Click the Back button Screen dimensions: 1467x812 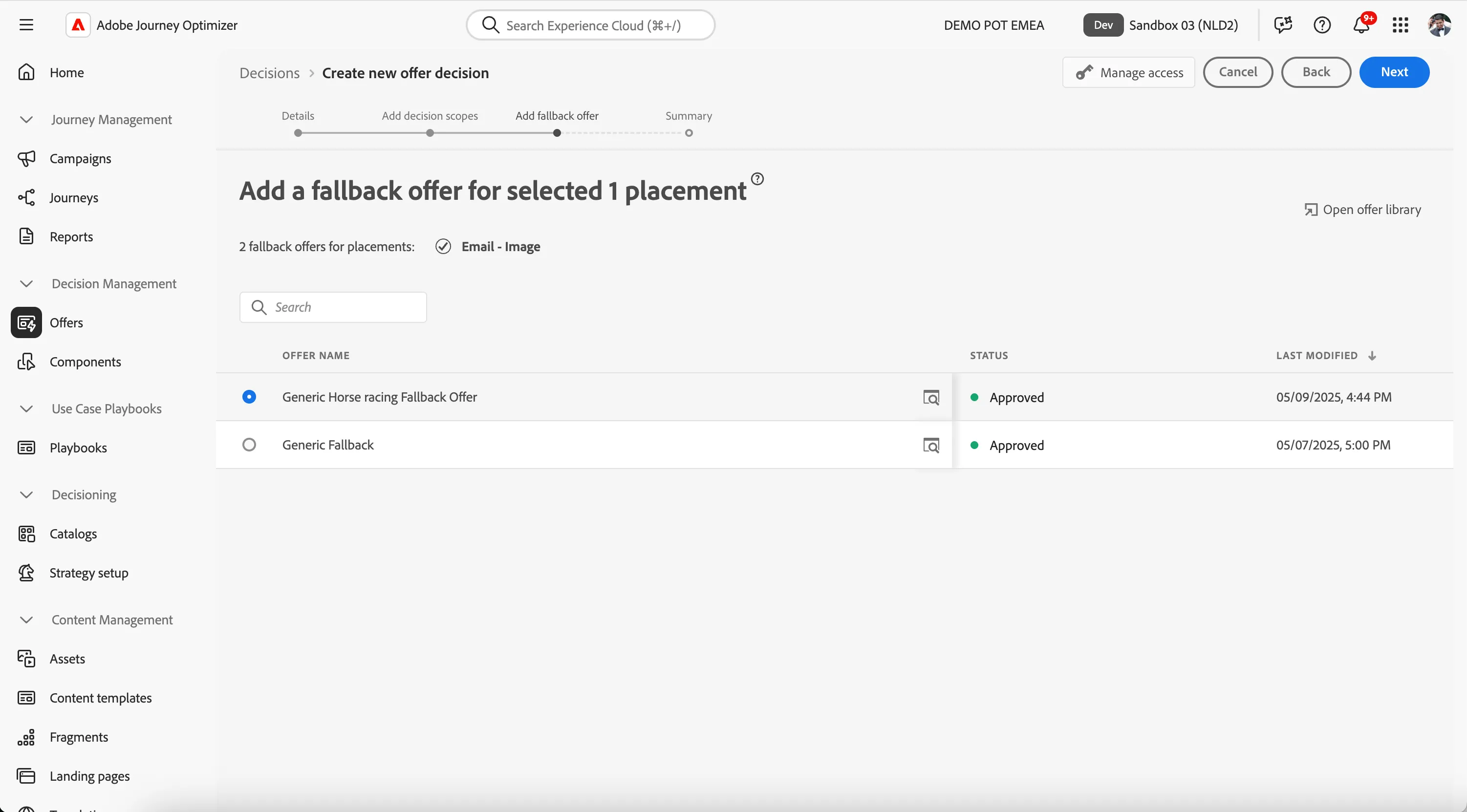coord(1316,72)
